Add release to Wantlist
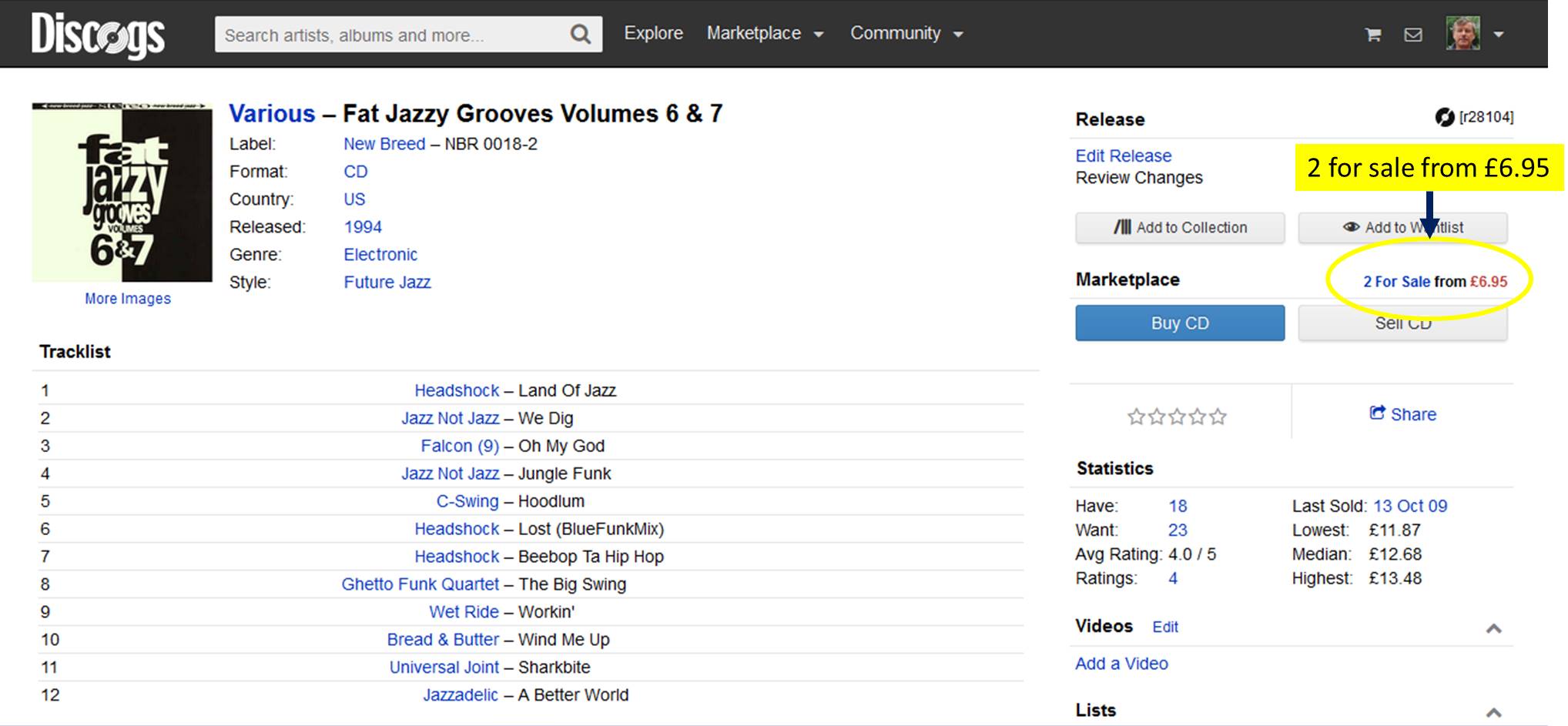1568x726 pixels. (1402, 228)
